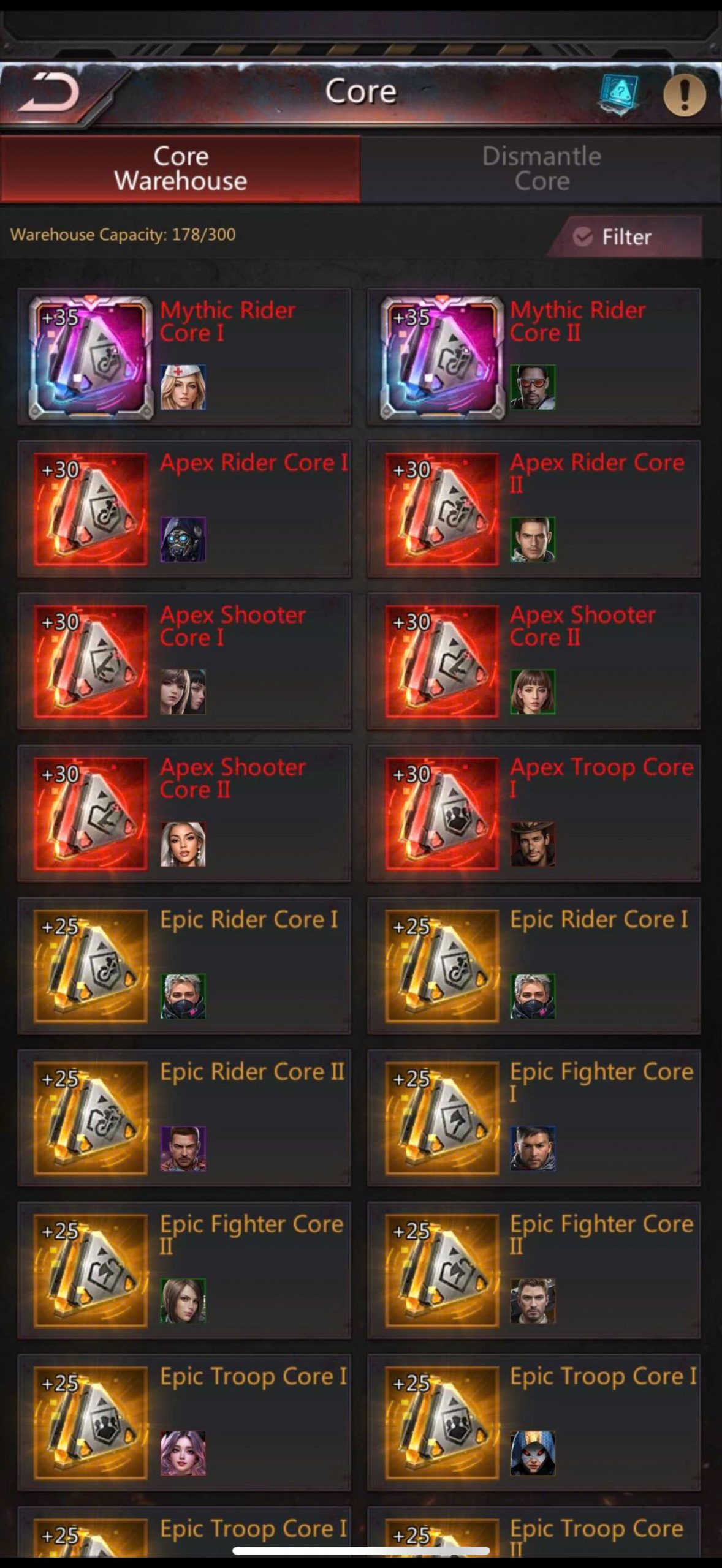
Task: Open the blue help hologram icon
Action: click(619, 95)
